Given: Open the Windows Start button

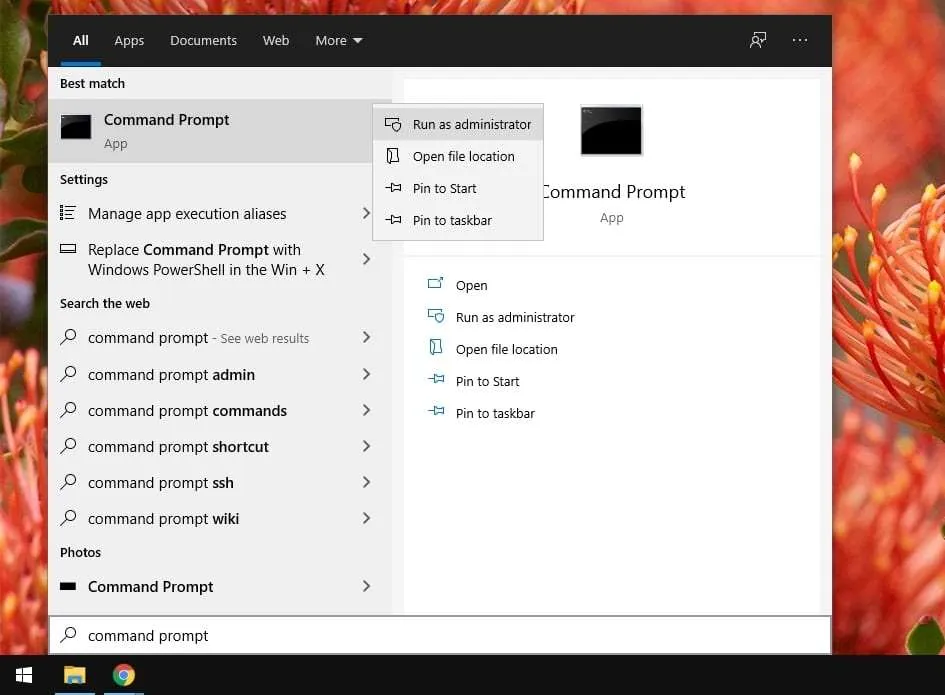Looking at the screenshot, I should click(x=24, y=675).
